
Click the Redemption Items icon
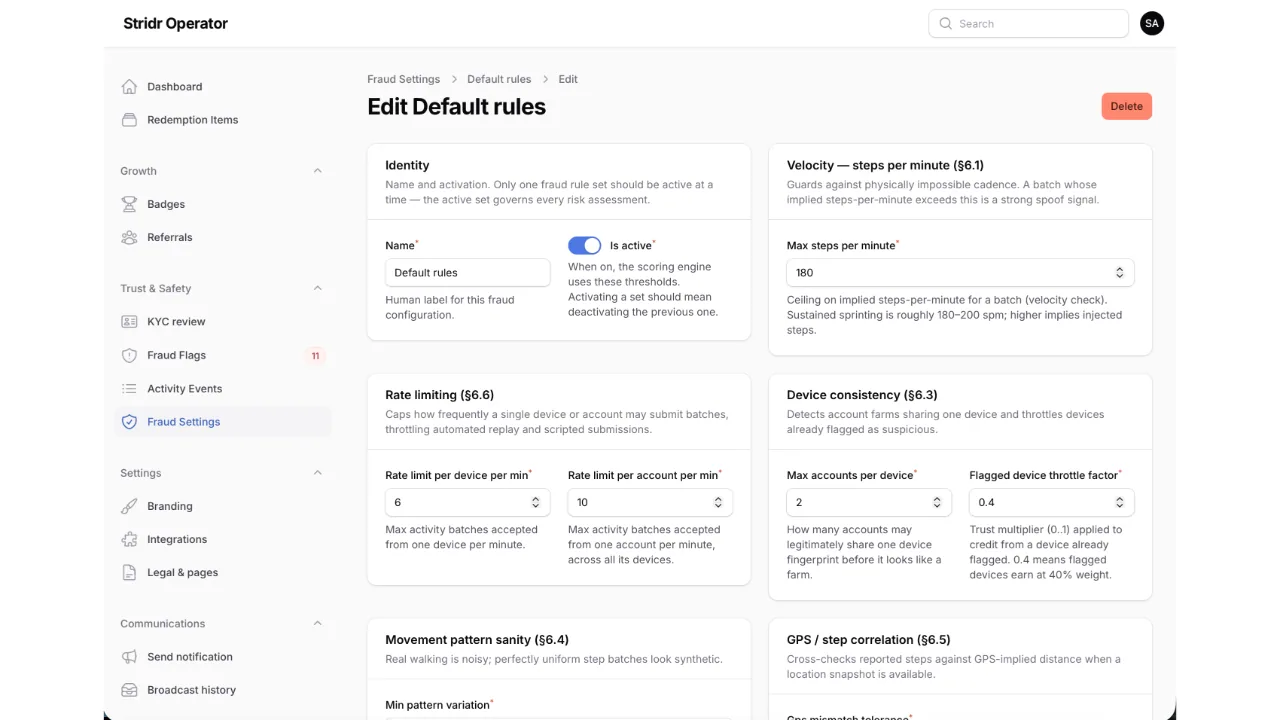(129, 120)
